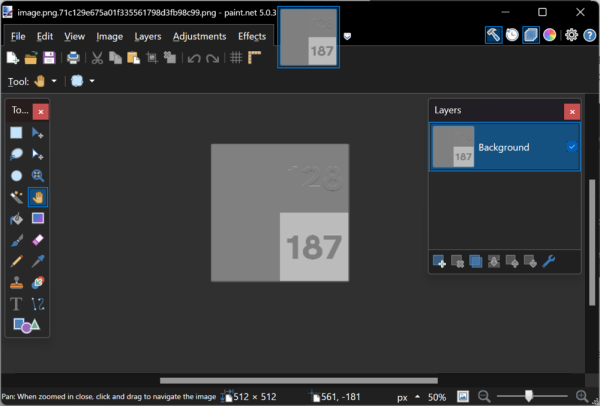Image resolution: width=600 pixels, height=406 pixels.
Task: Toggle the rulers display
Action: point(254,58)
